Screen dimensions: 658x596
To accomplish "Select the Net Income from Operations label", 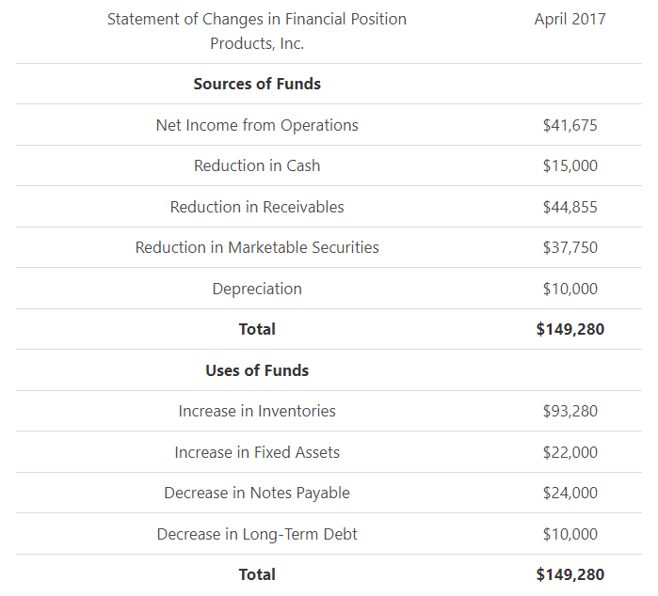I will click(x=257, y=125).
